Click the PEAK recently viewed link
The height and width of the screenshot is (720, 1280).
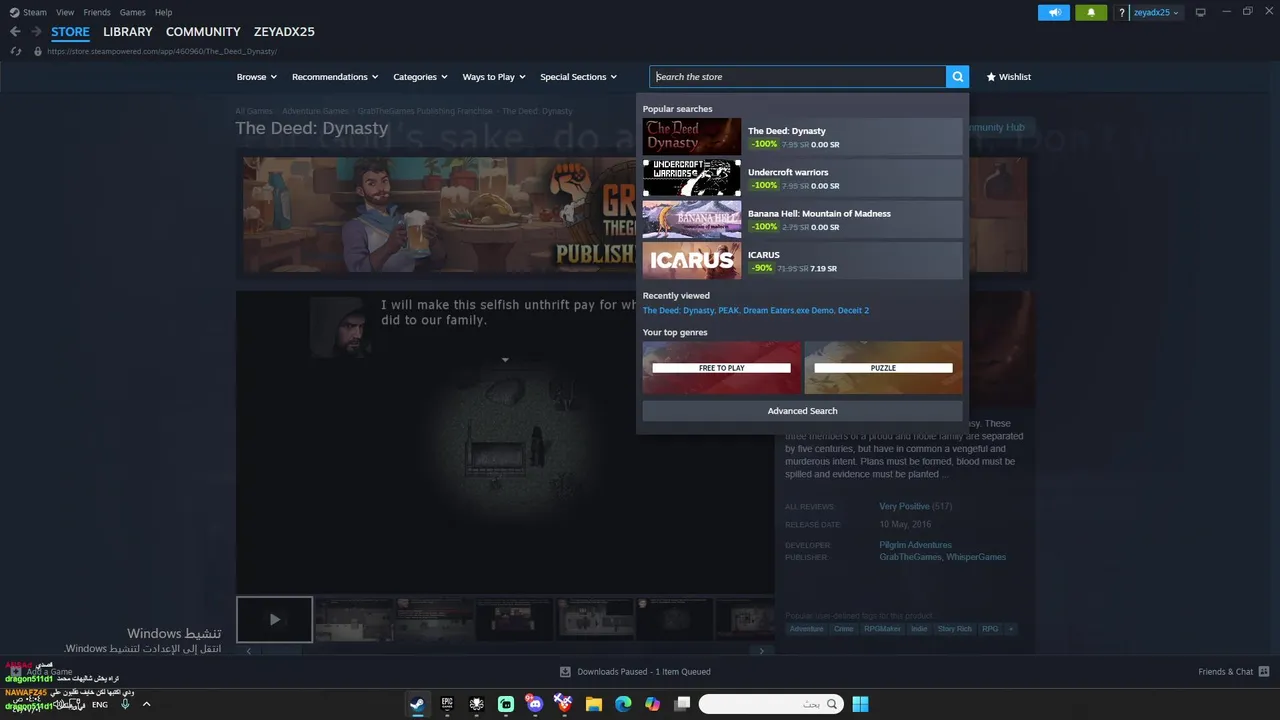coord(728,310)
